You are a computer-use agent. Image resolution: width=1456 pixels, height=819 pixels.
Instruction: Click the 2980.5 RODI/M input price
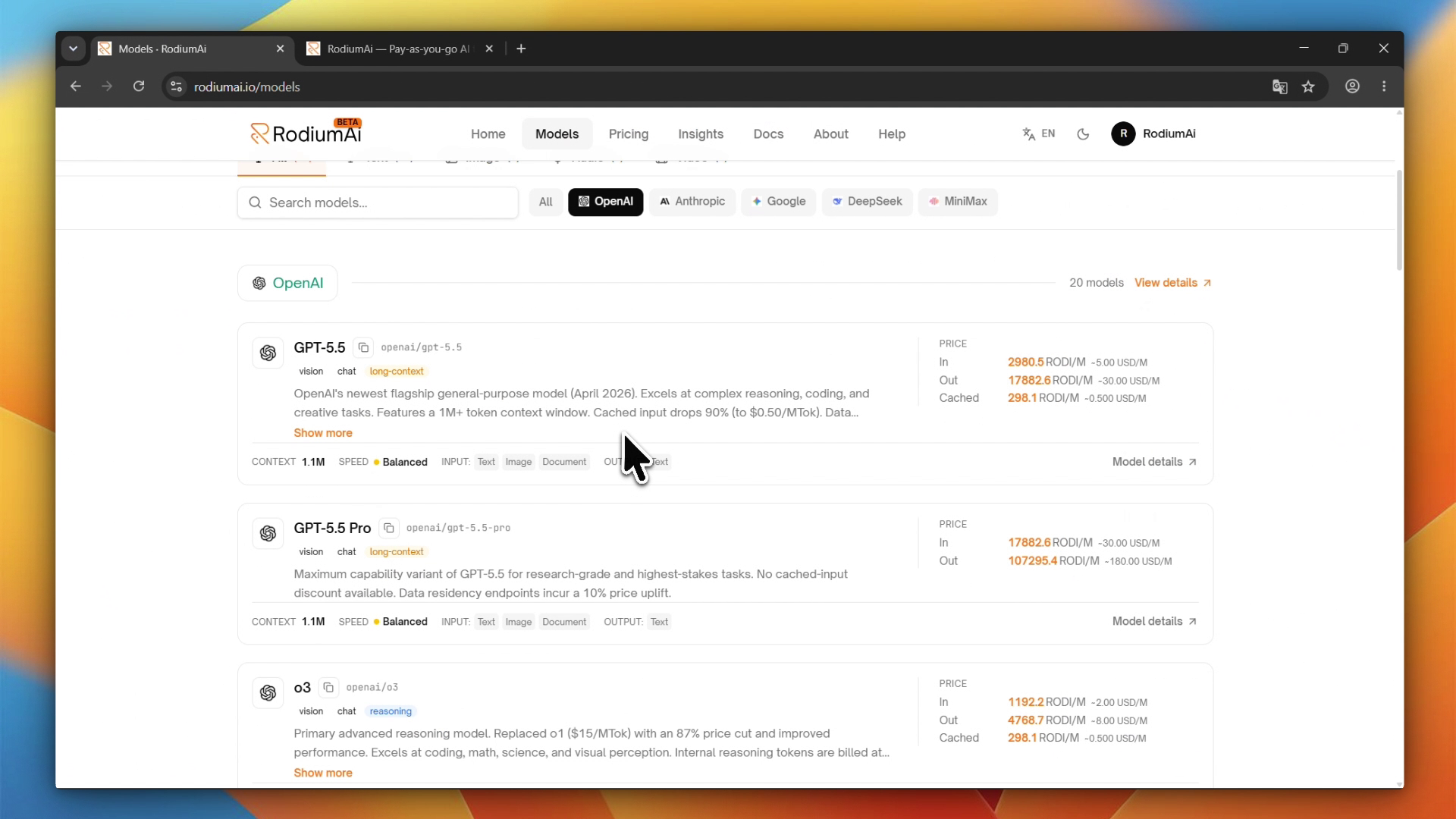1046,362
